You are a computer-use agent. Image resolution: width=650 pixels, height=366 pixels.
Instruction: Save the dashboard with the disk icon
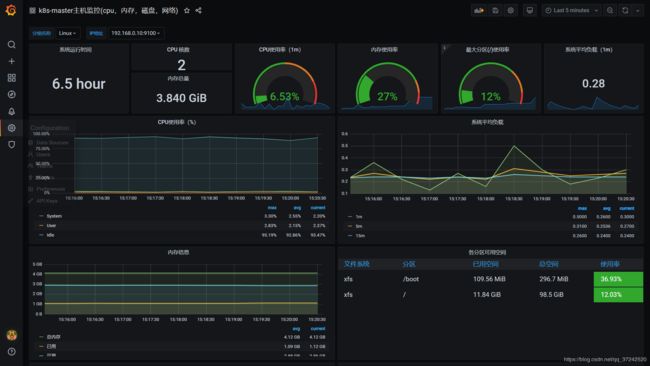495,10
